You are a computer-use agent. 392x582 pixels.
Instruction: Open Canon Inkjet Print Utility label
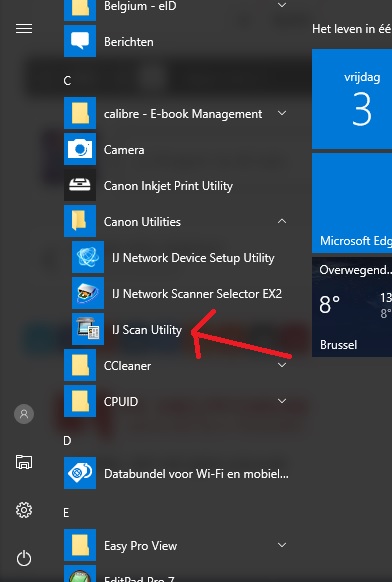click(168, 186)
